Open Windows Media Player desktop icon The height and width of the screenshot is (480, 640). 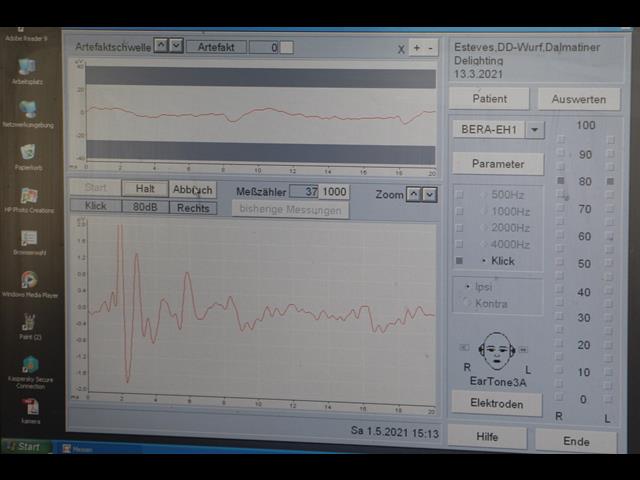[x=30, y=281]
